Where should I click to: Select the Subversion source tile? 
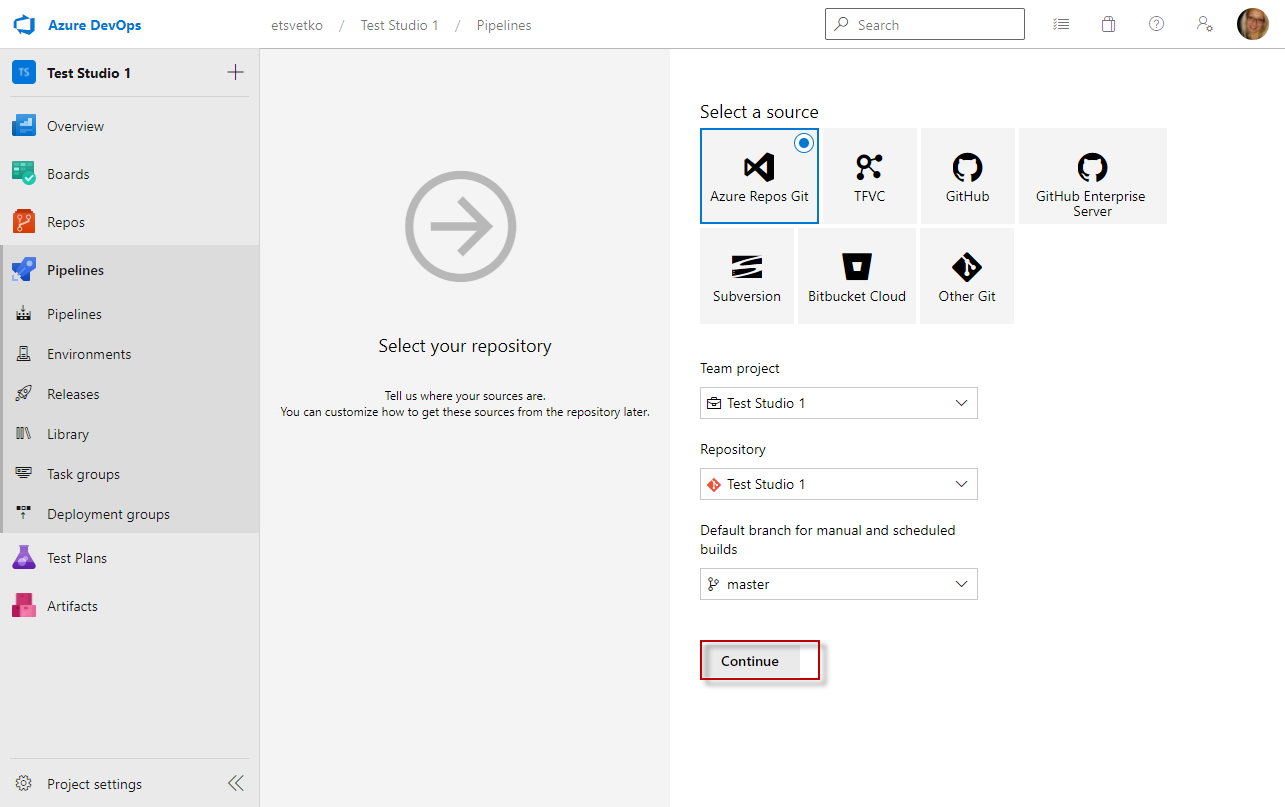(747, 276)
